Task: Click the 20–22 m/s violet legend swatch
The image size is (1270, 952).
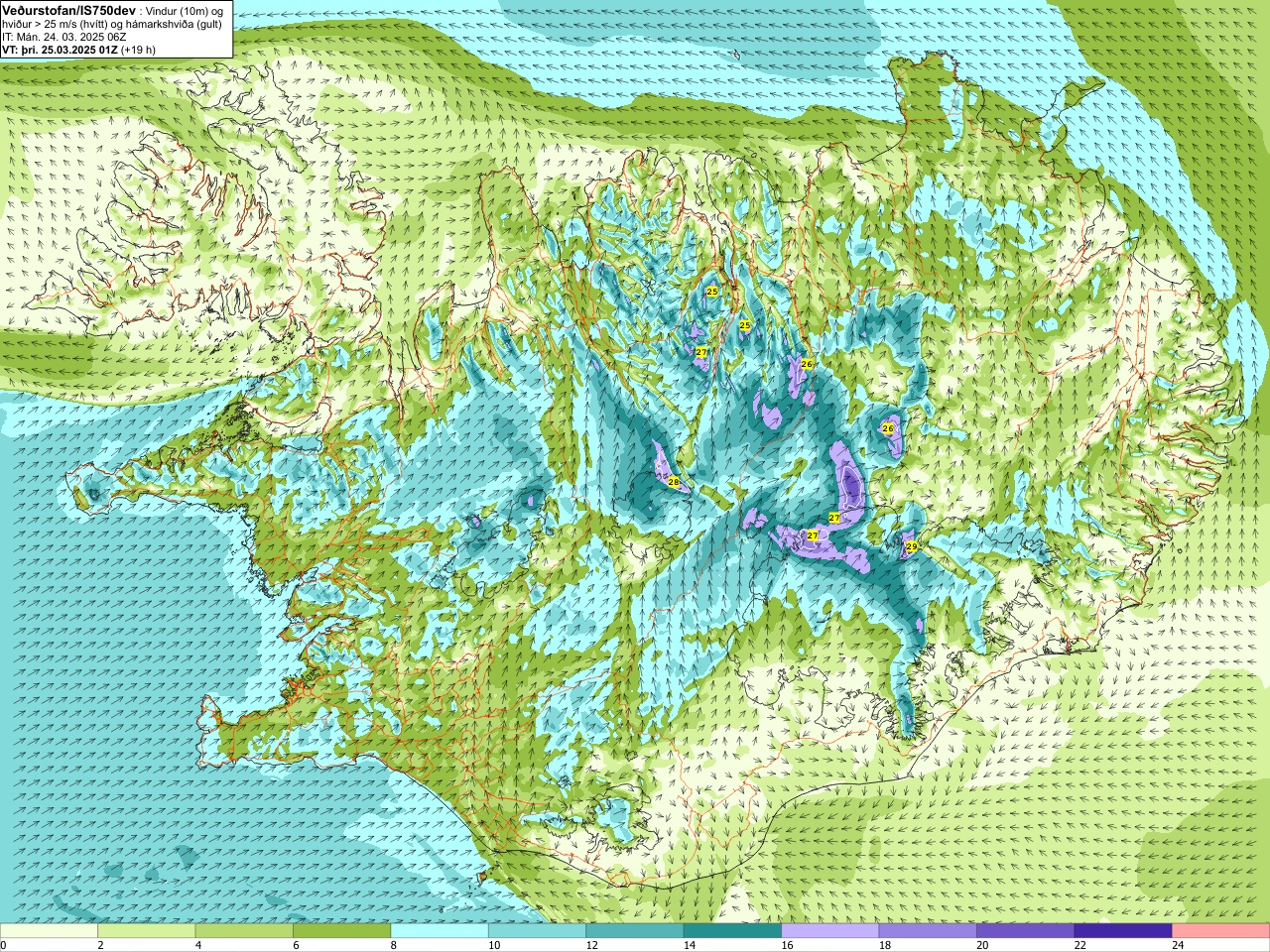Action: tap(1026, 930)
